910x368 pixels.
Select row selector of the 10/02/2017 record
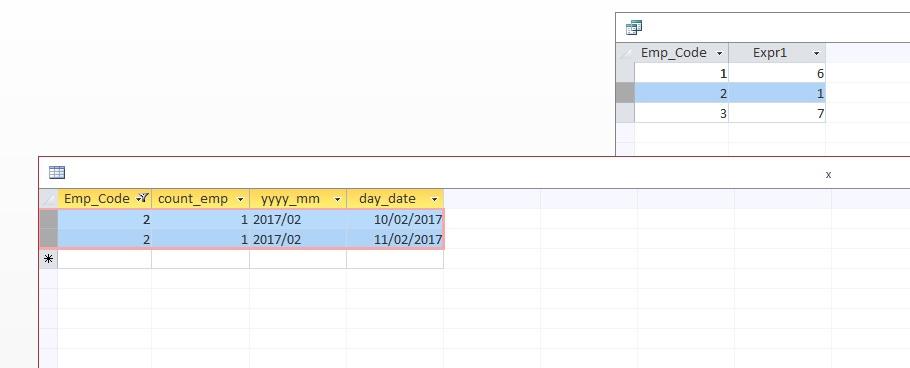[x=48, y=219]
